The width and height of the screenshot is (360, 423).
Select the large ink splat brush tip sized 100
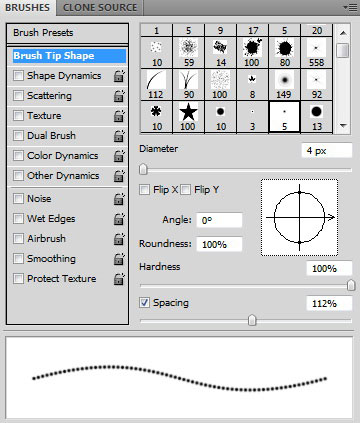coord(252,53)
